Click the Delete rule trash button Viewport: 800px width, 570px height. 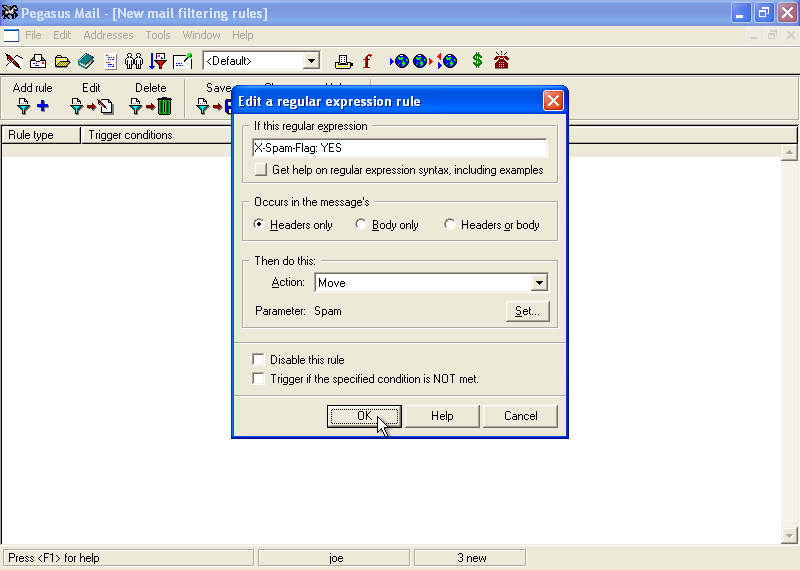(151, 98)
